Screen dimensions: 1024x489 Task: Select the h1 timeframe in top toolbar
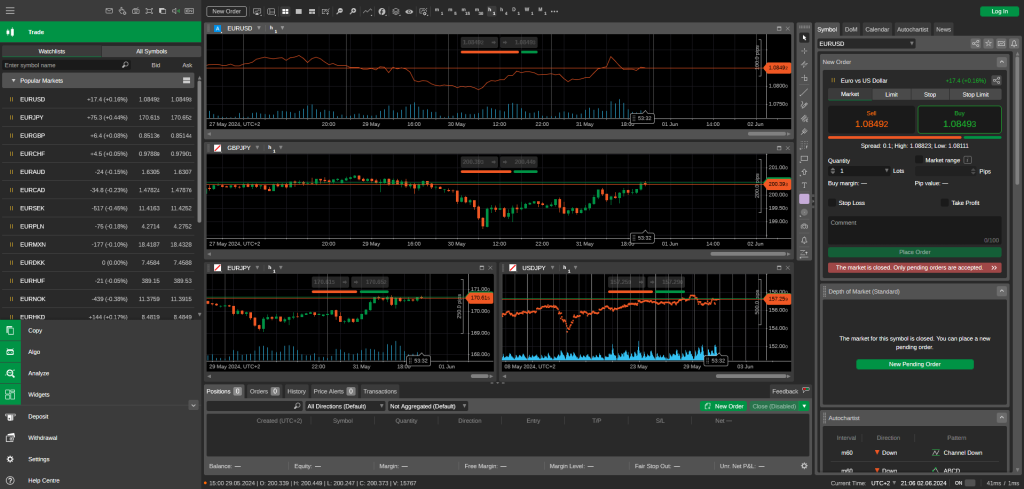[x=491, y=11]
